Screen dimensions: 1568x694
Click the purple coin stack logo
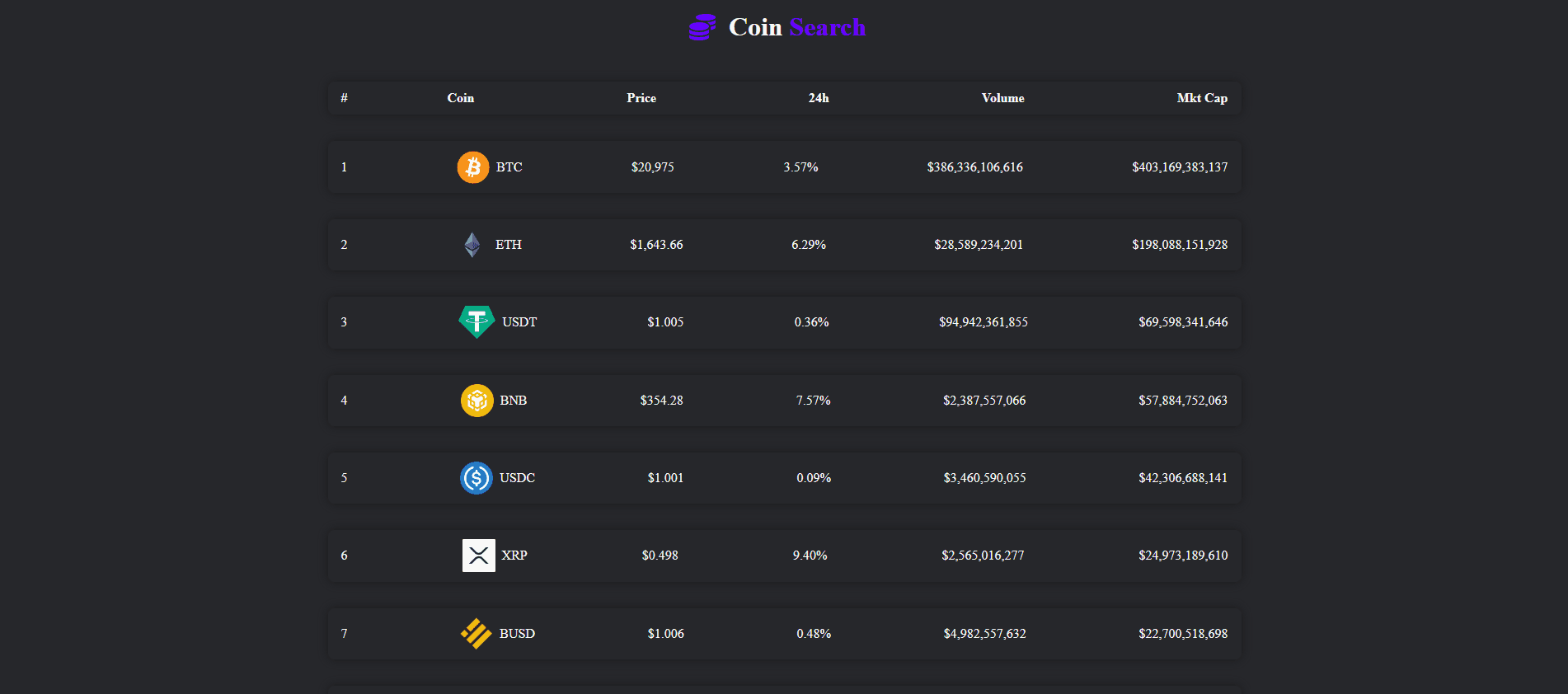pos(702,27)
